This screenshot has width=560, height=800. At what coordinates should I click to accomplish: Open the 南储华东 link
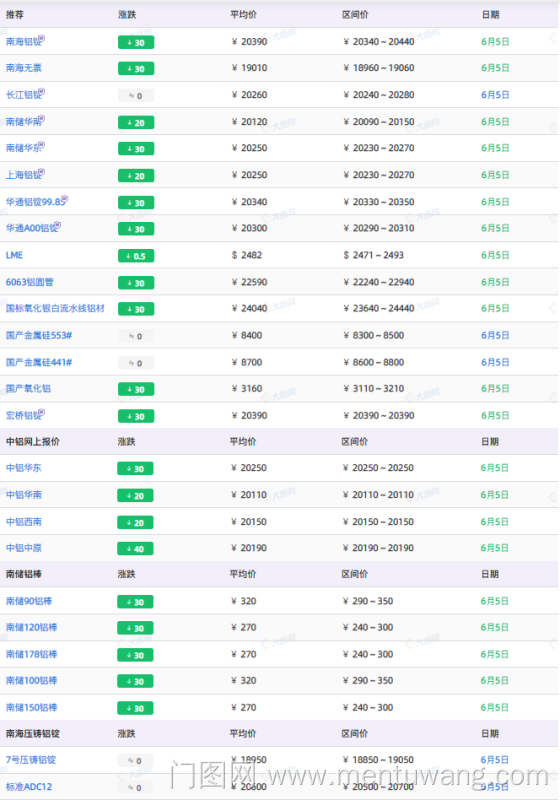(x=23, y=148)
